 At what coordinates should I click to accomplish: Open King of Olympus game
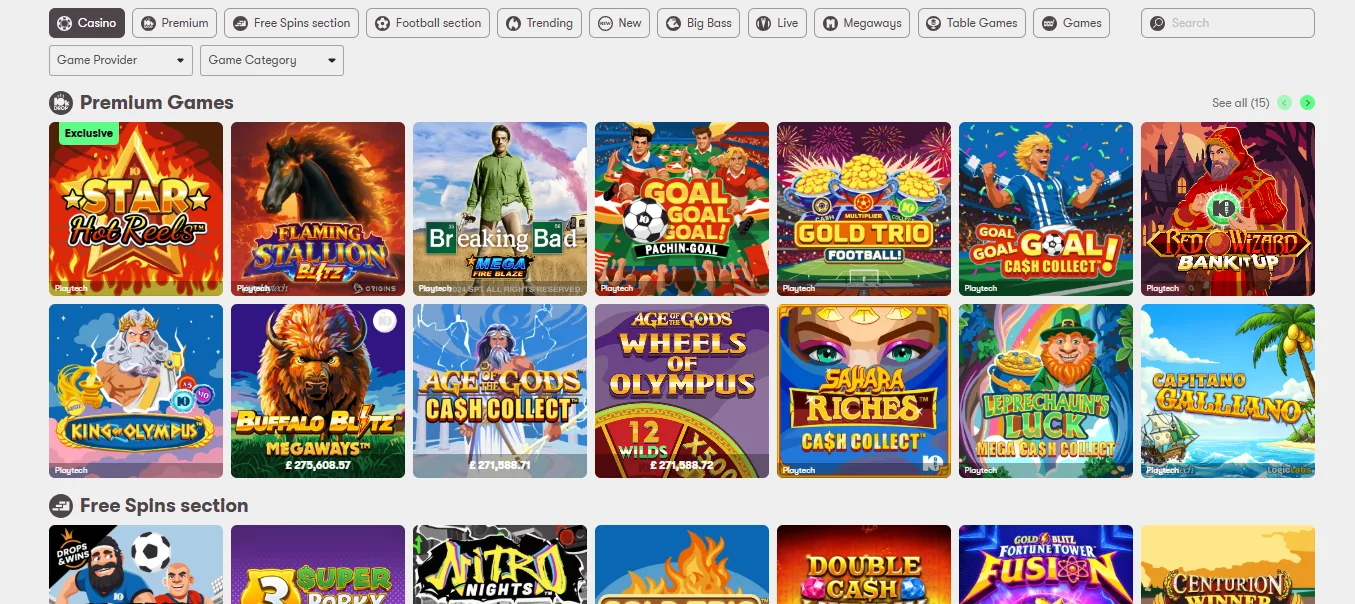click(136, 391)
